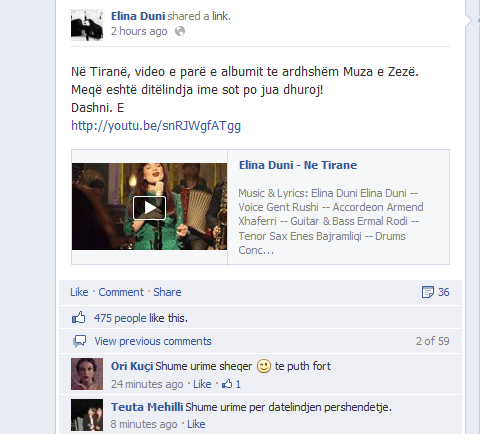This screenshot has width=480, height=434.
Task: Click the globe privacy icon
Action: click(180, 31)
